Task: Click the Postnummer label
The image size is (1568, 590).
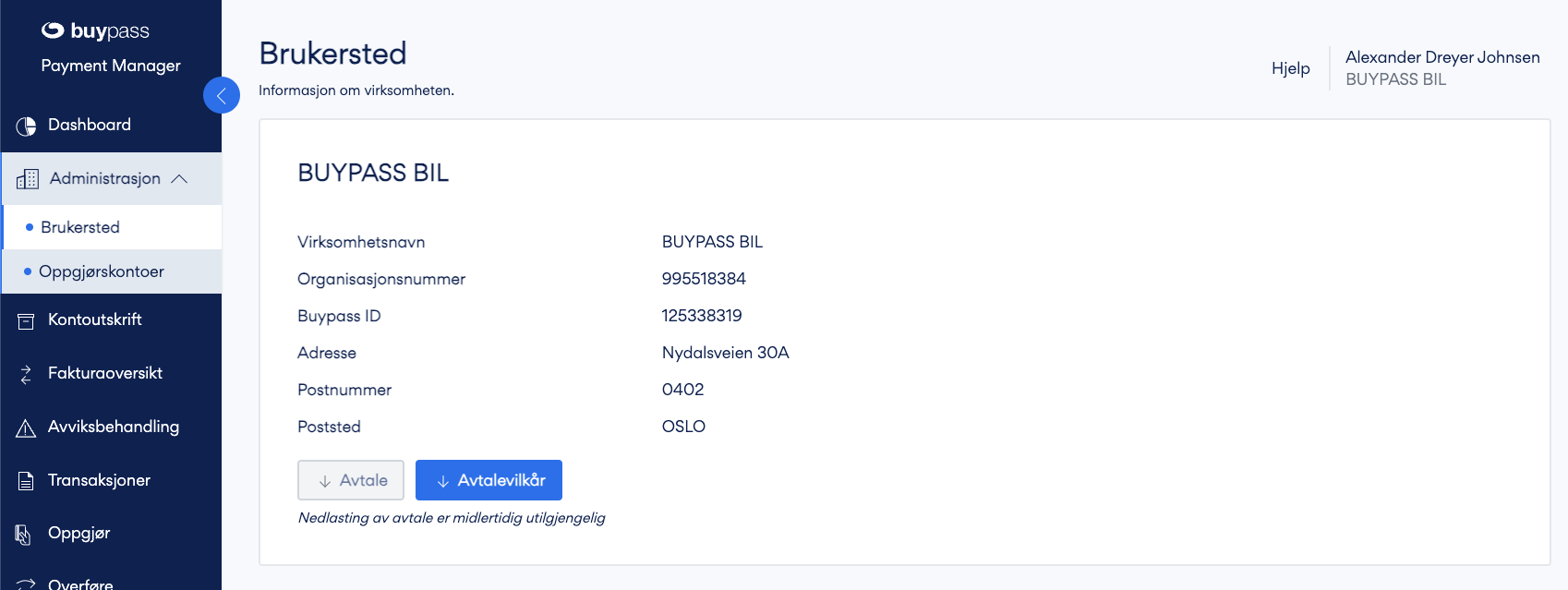Action: click(x=344, y=390)
